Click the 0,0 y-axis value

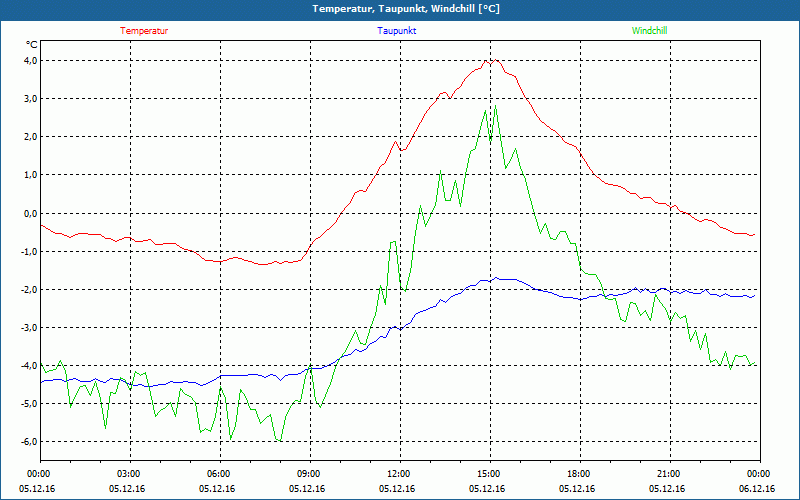(x=30, y=213)
